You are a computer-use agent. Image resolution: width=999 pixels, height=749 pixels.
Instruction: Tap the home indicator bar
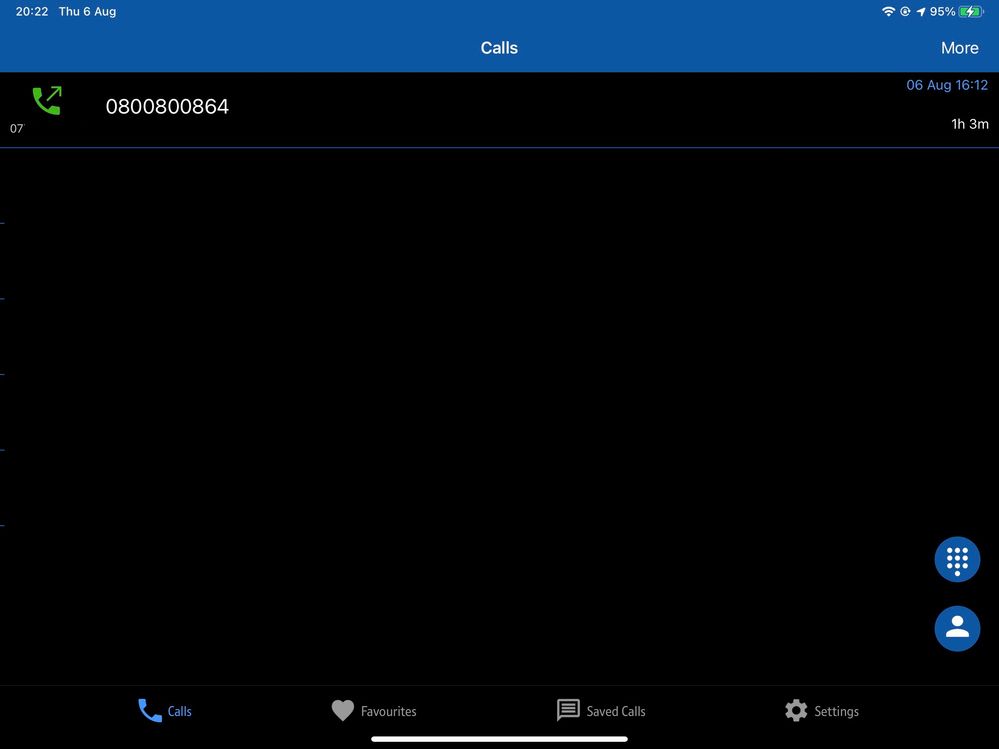(499, 739)
